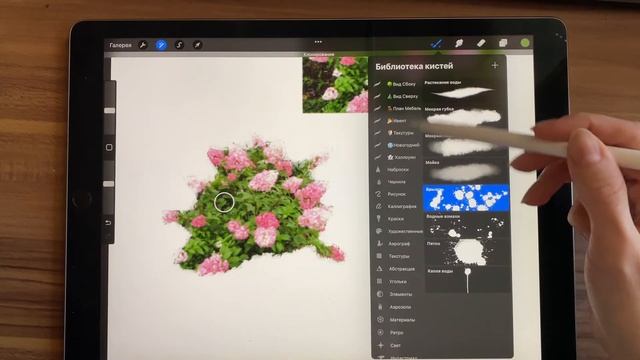
Task: Open the green color disc
Action: [525, 42]
